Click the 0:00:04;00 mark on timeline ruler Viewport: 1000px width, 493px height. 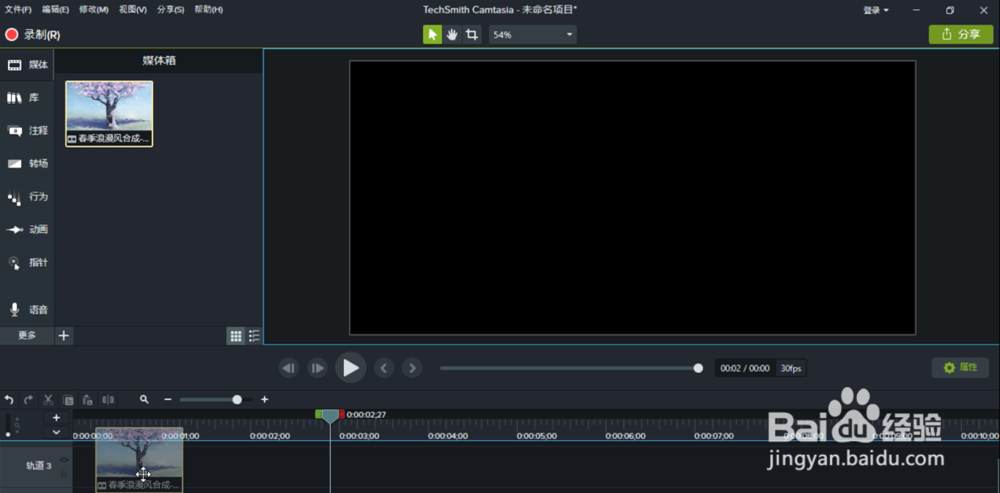tap(448, 436)
